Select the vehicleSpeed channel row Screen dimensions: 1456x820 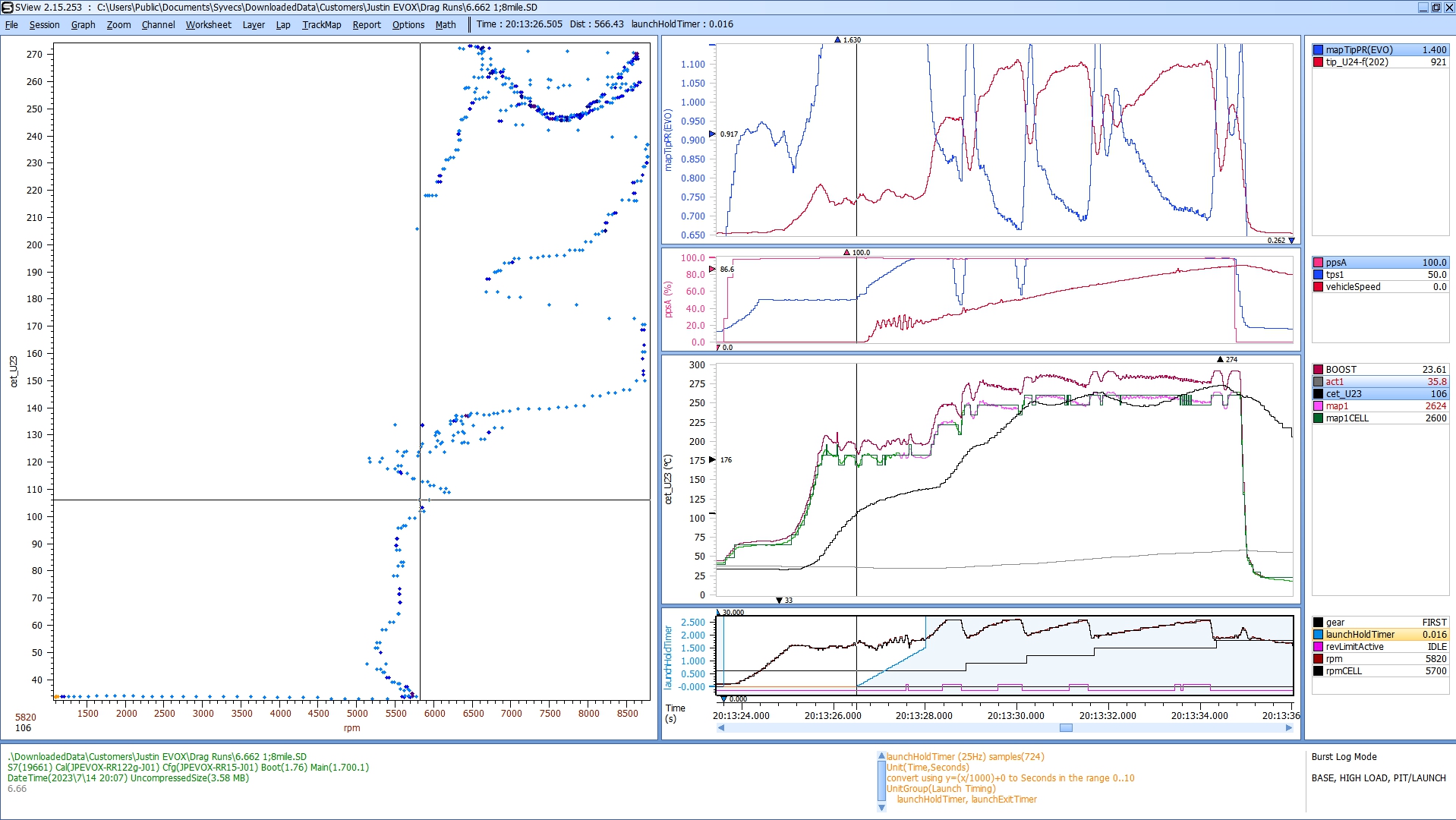(x=1353, y=287)
